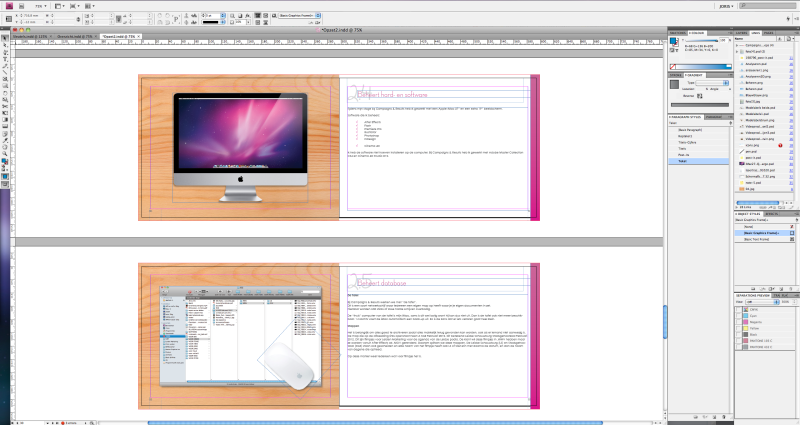Image resolution: width=800 pixels, height=425 pixels.
Task: Switch to the Layers panel tab
Action: point(741,33)
